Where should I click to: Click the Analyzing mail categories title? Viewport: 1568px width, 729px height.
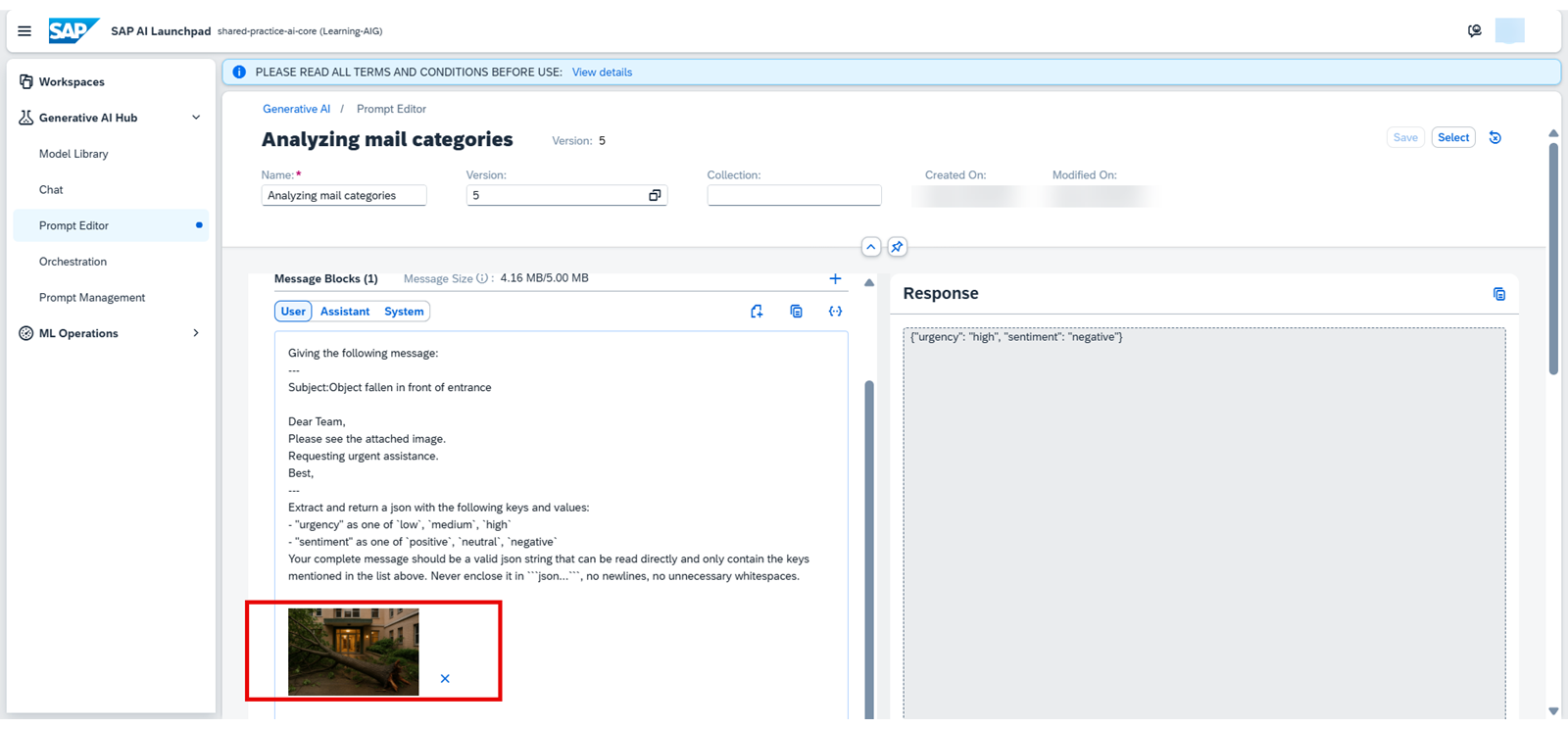[387, 140]
